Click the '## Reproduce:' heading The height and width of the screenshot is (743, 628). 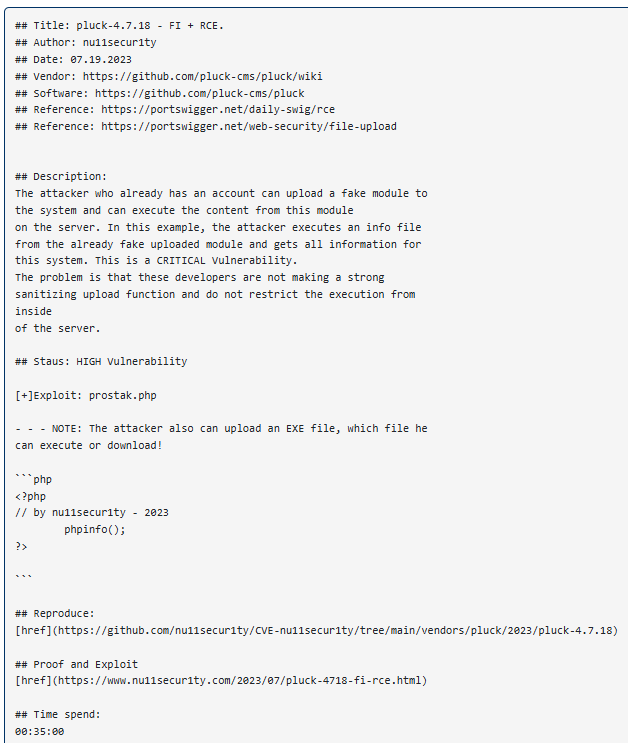click(56, 613)
